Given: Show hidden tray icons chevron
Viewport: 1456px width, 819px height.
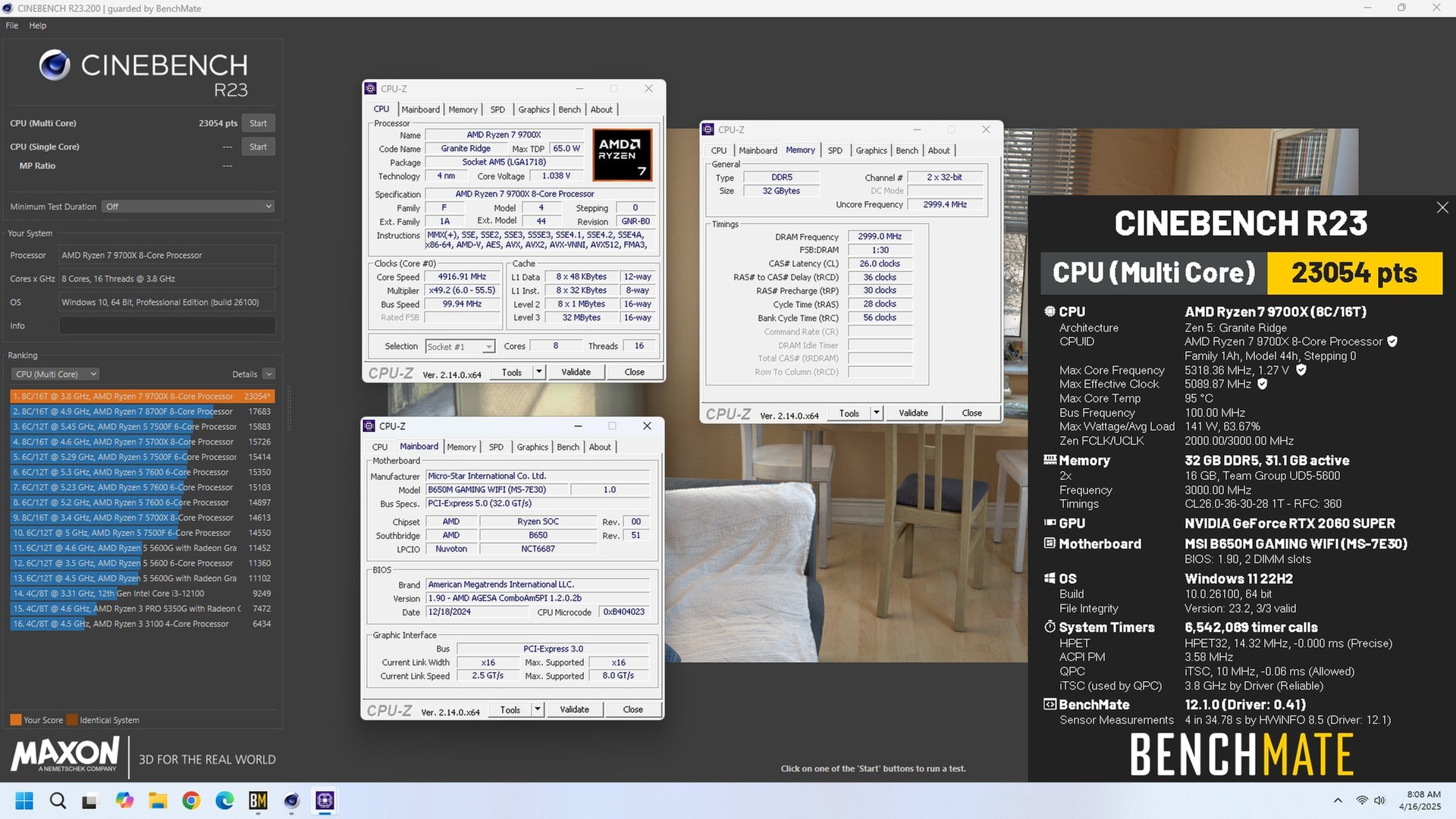Looking at the screenshot, I should click(1338, 801).
